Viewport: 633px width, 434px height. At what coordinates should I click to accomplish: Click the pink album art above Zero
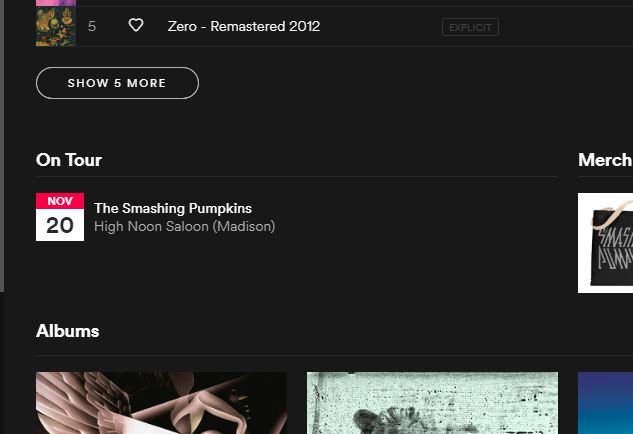pyautogui.click(x=56, y=3)
